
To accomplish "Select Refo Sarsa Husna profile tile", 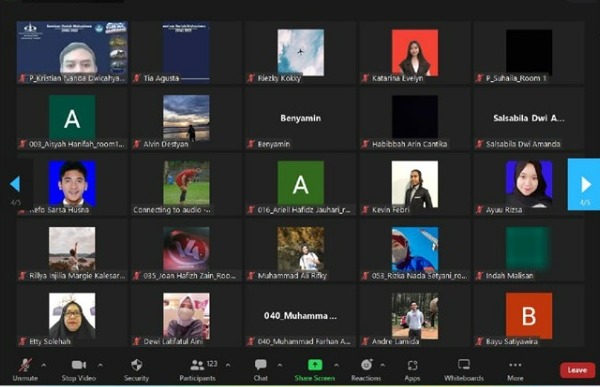I will 72,184.
